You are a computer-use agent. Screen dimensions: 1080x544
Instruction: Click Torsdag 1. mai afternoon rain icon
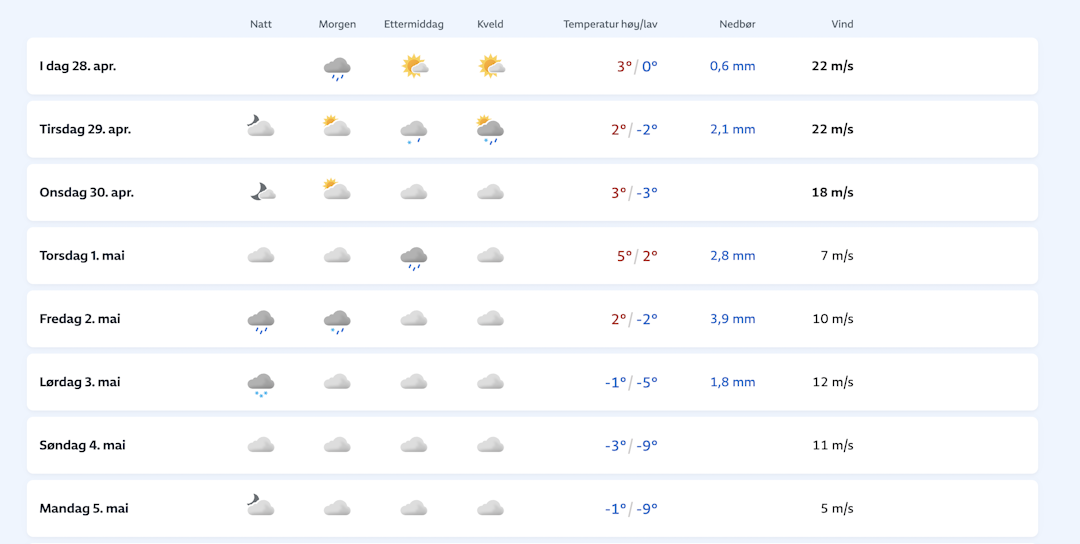pyautogui.click(x=414, y=258)
